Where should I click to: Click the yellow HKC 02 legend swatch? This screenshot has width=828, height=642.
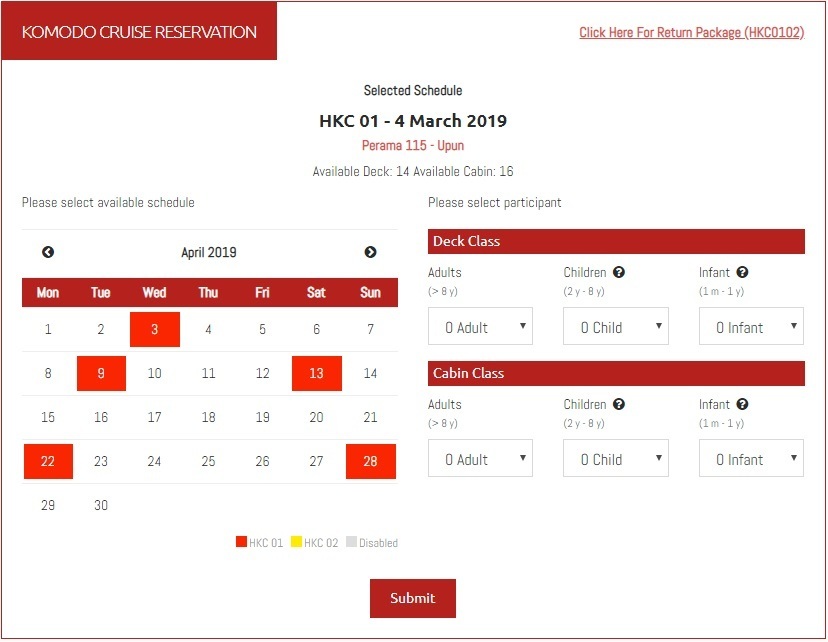point(296,542)
